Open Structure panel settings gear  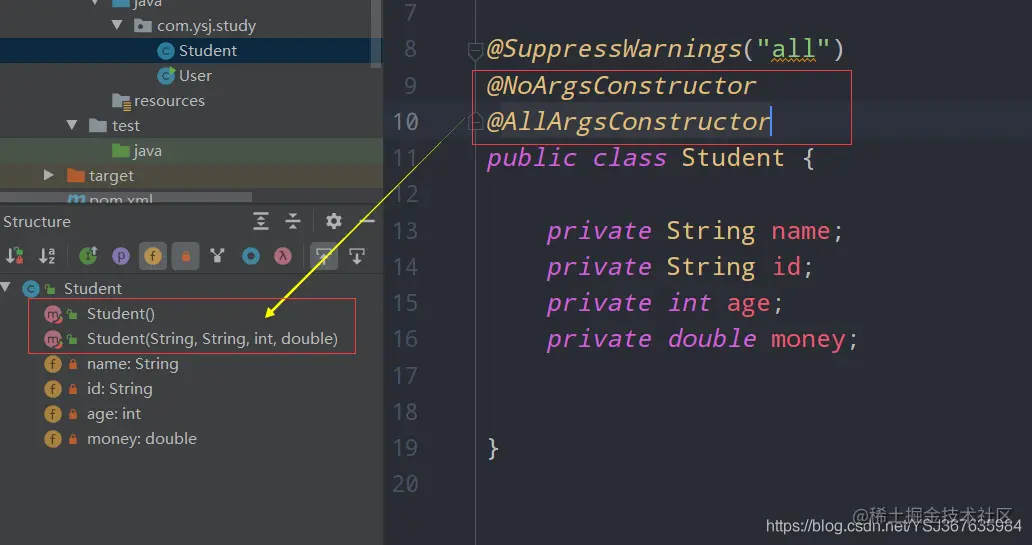coord(334,221)
